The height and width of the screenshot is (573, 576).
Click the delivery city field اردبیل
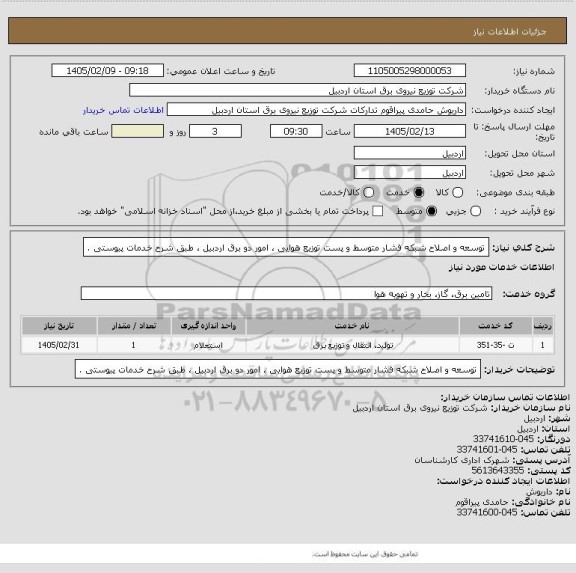click(410, 173)
